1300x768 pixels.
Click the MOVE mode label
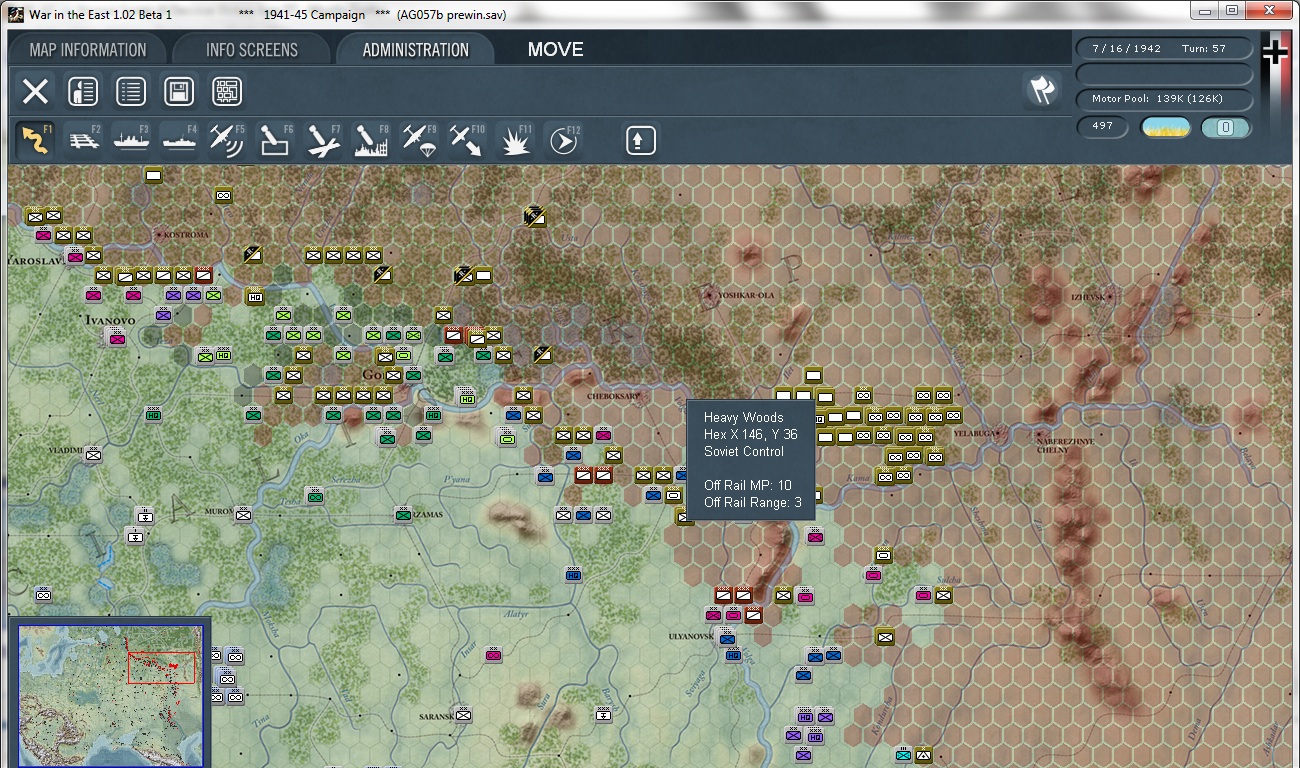click(x=556, y=50)
